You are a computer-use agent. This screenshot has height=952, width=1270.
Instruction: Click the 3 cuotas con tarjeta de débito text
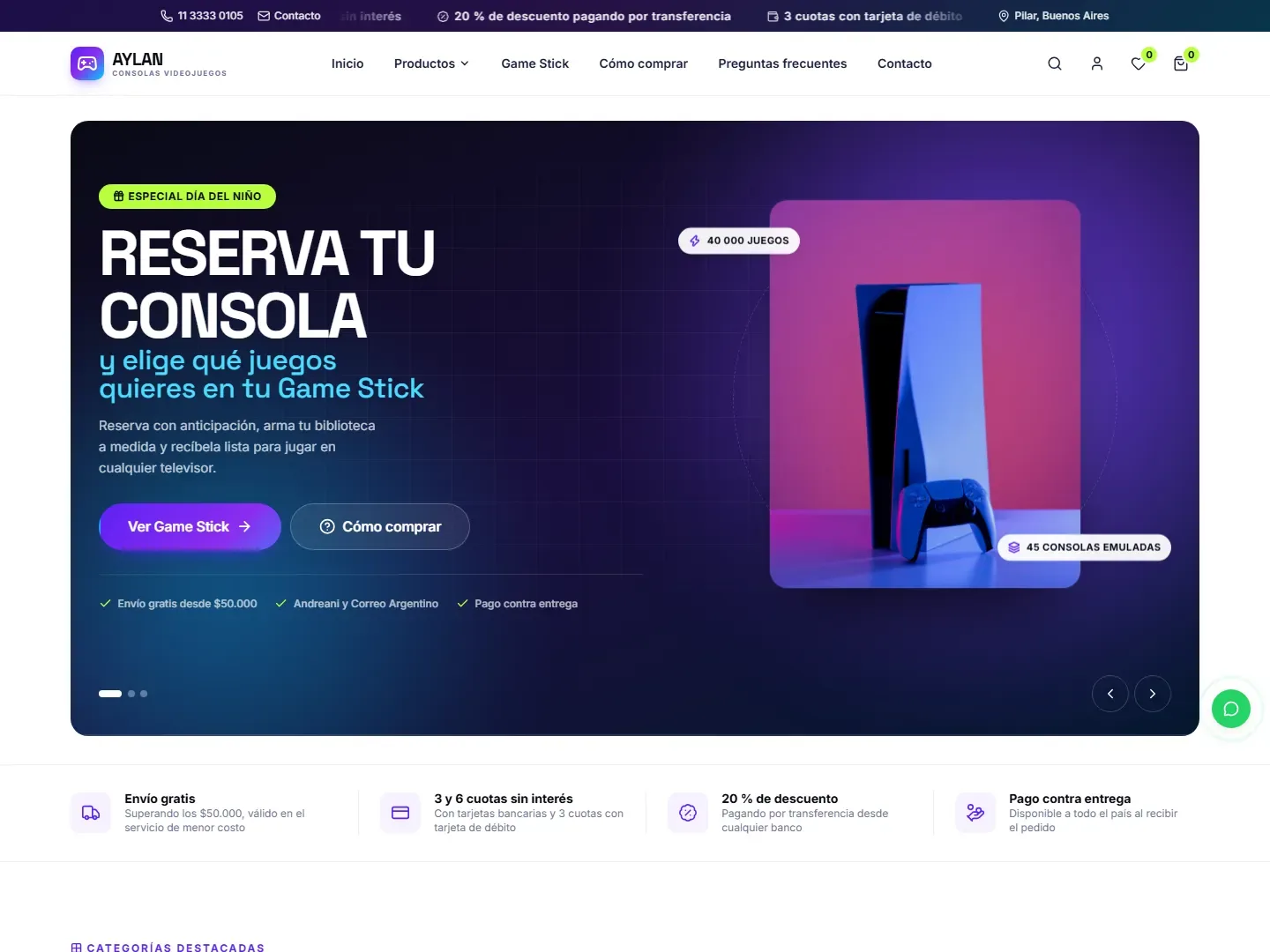click(873, 16)
